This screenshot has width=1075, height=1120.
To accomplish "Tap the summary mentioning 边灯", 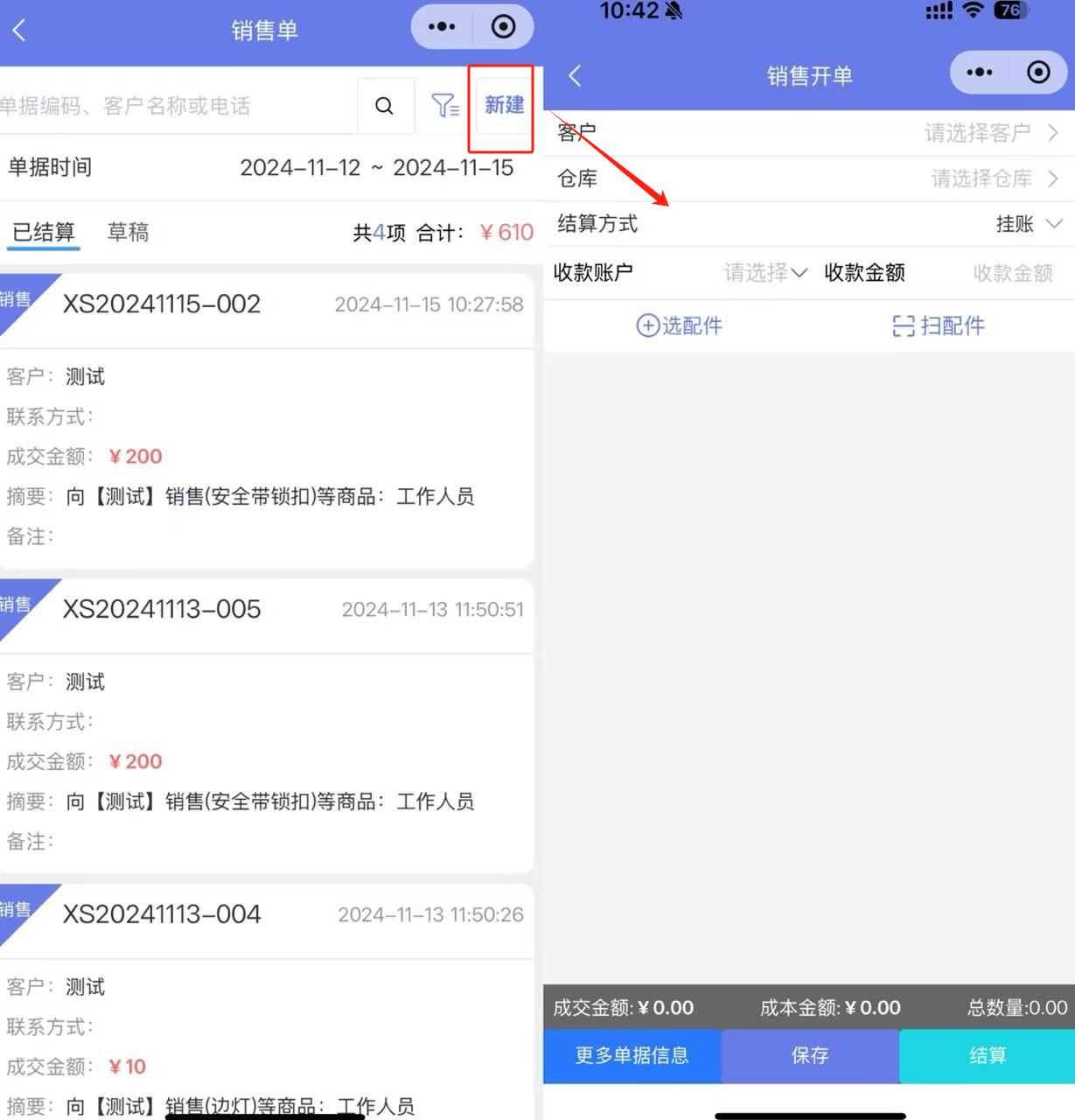I will pos(240,1107).
